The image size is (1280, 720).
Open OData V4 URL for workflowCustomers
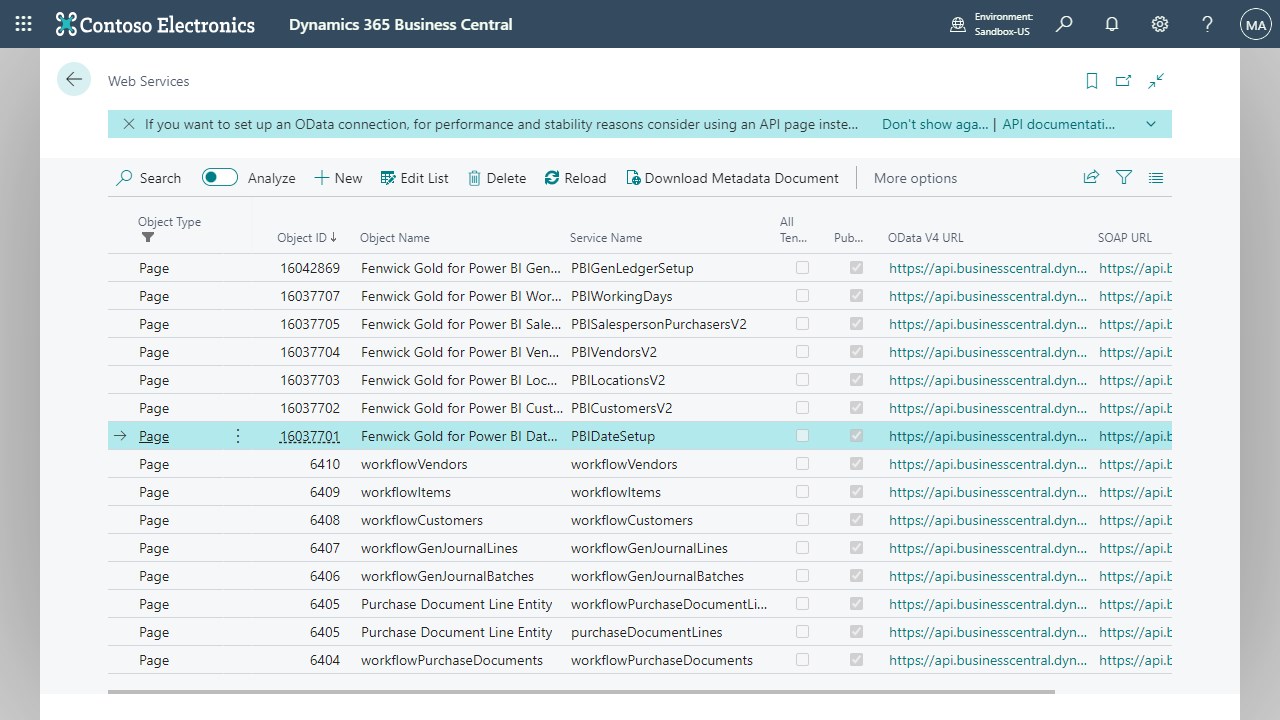[988, 520]
